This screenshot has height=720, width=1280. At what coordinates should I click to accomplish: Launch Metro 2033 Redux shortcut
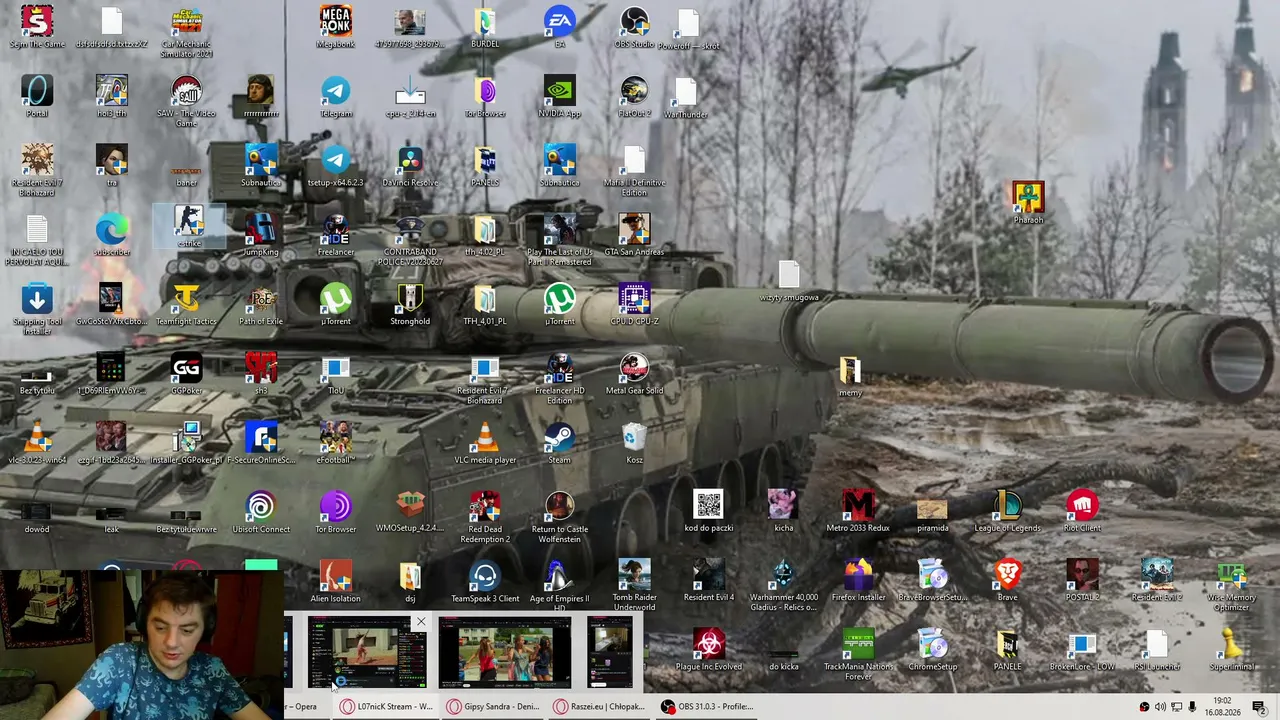pos(857,511)
